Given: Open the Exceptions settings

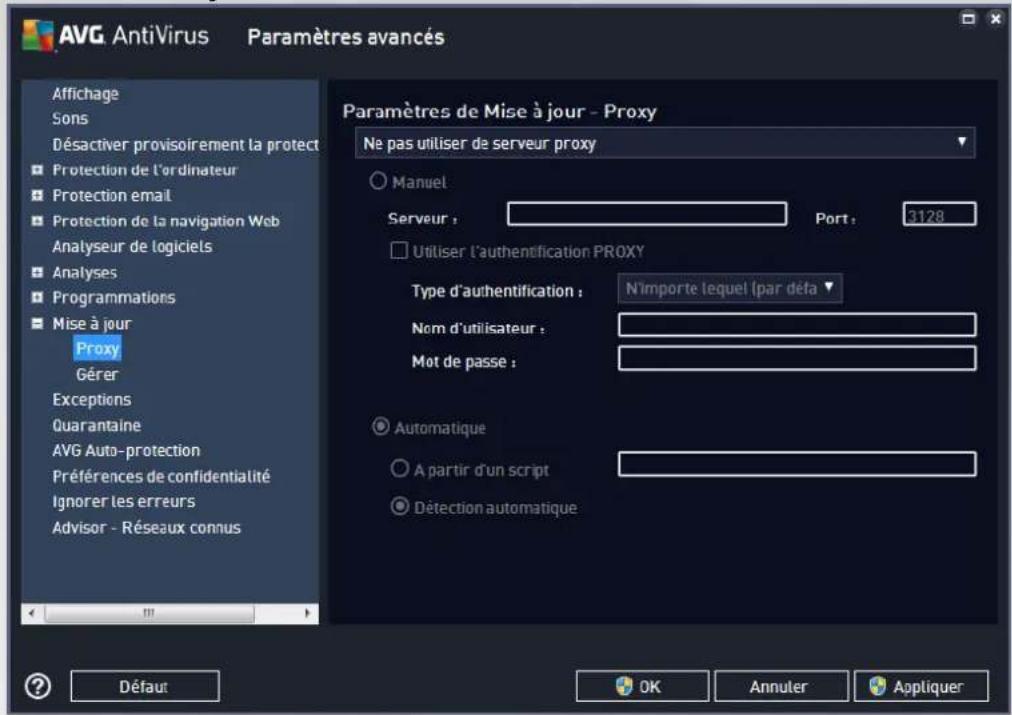Looking at the screenshot, I should (92, 400).
